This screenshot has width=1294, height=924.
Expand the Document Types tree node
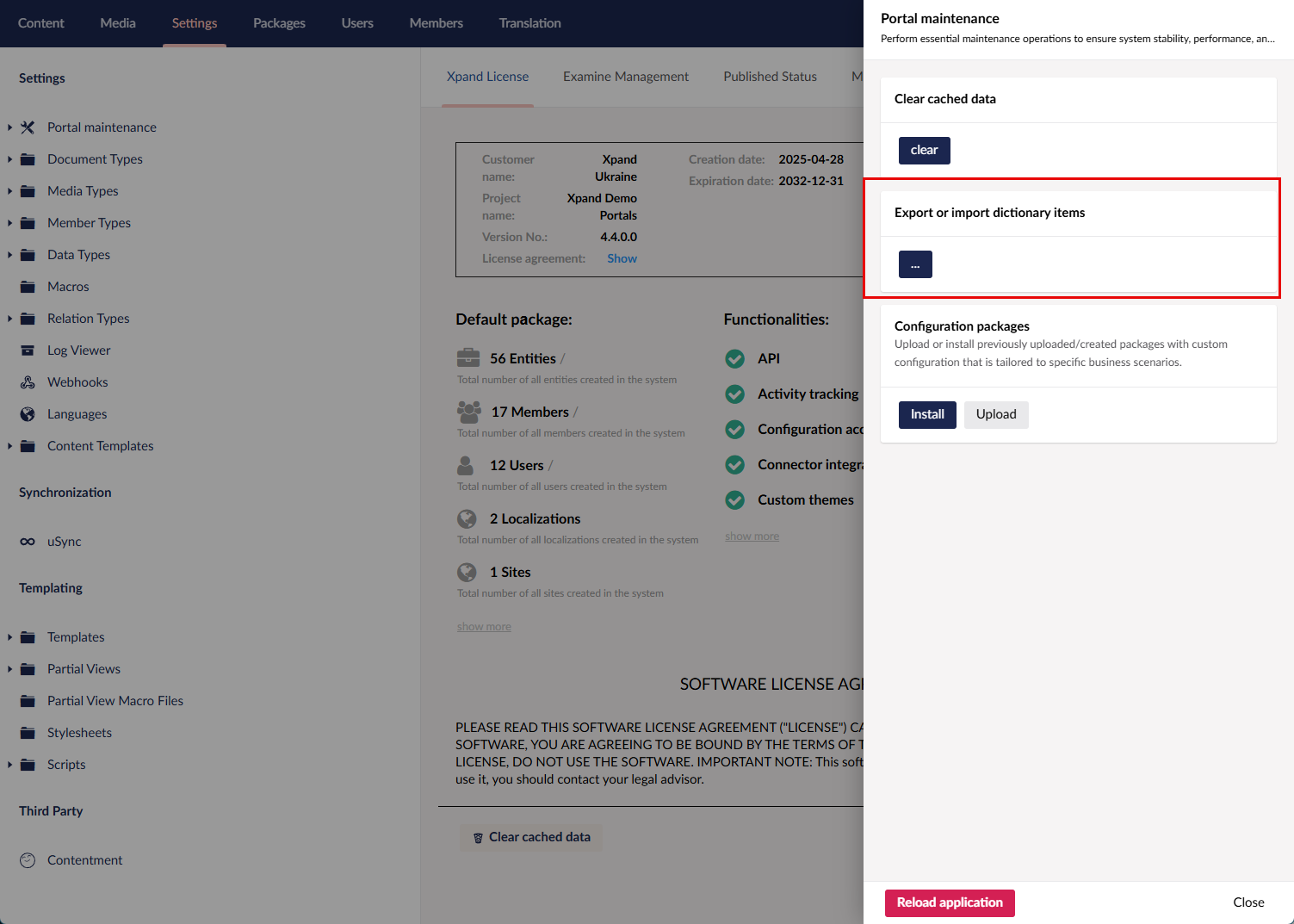click(x=9, y=159)
